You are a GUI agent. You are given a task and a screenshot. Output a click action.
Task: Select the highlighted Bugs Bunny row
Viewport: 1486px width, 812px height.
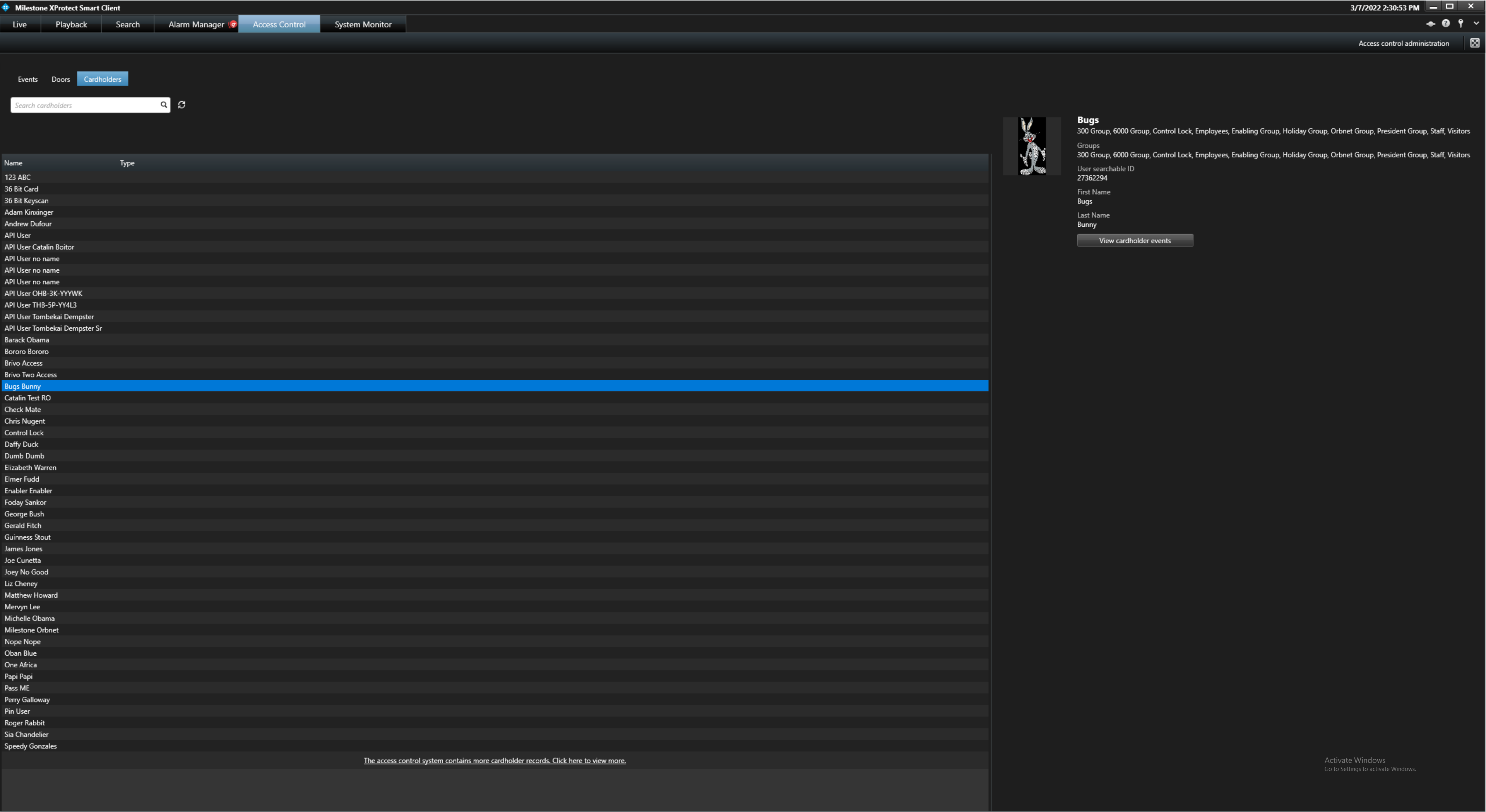(495, 386)
